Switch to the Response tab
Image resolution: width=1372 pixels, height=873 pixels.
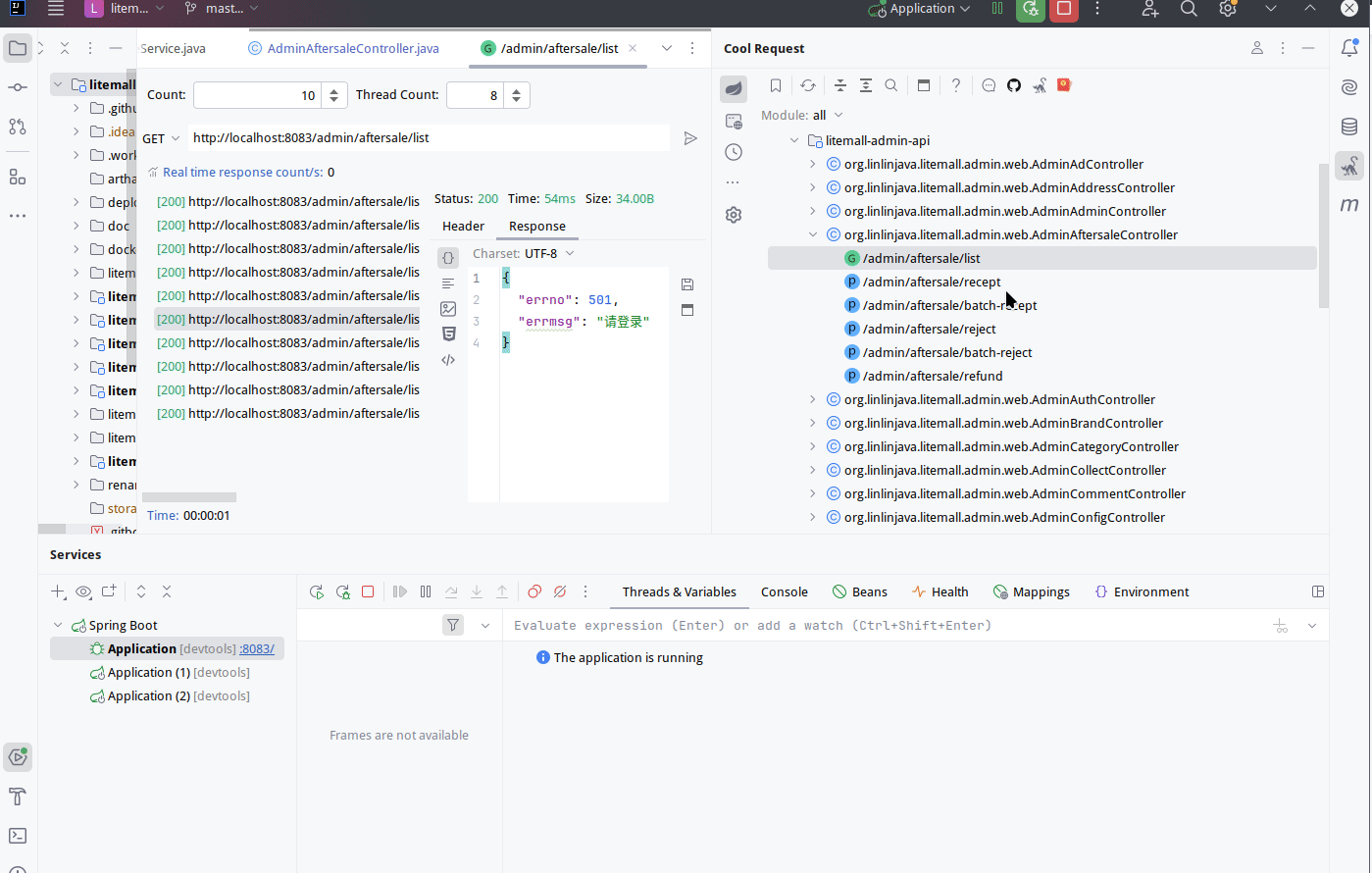click(x=536, y=226)
